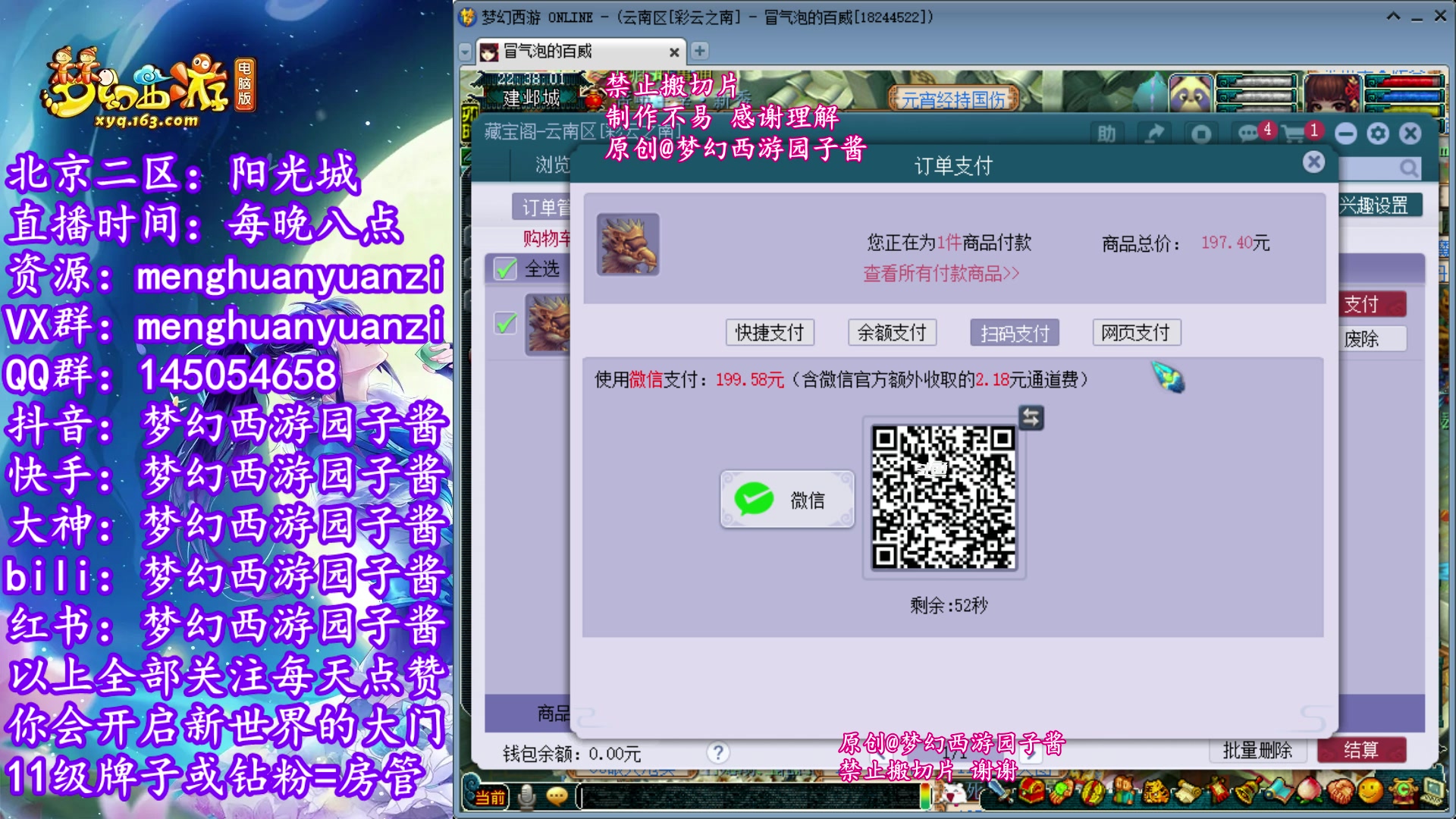The image size is (1456, 819).
Task: Click the 微信 WeChat pay button
Action: coord(787,499)
